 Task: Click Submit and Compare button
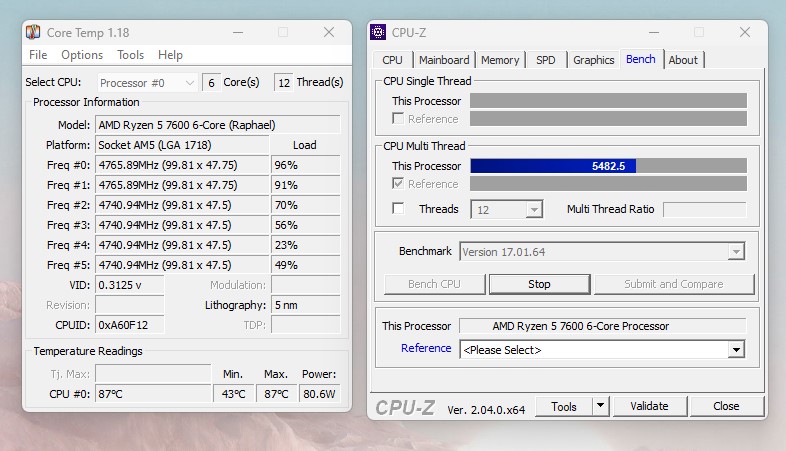[x=674, y=284]
